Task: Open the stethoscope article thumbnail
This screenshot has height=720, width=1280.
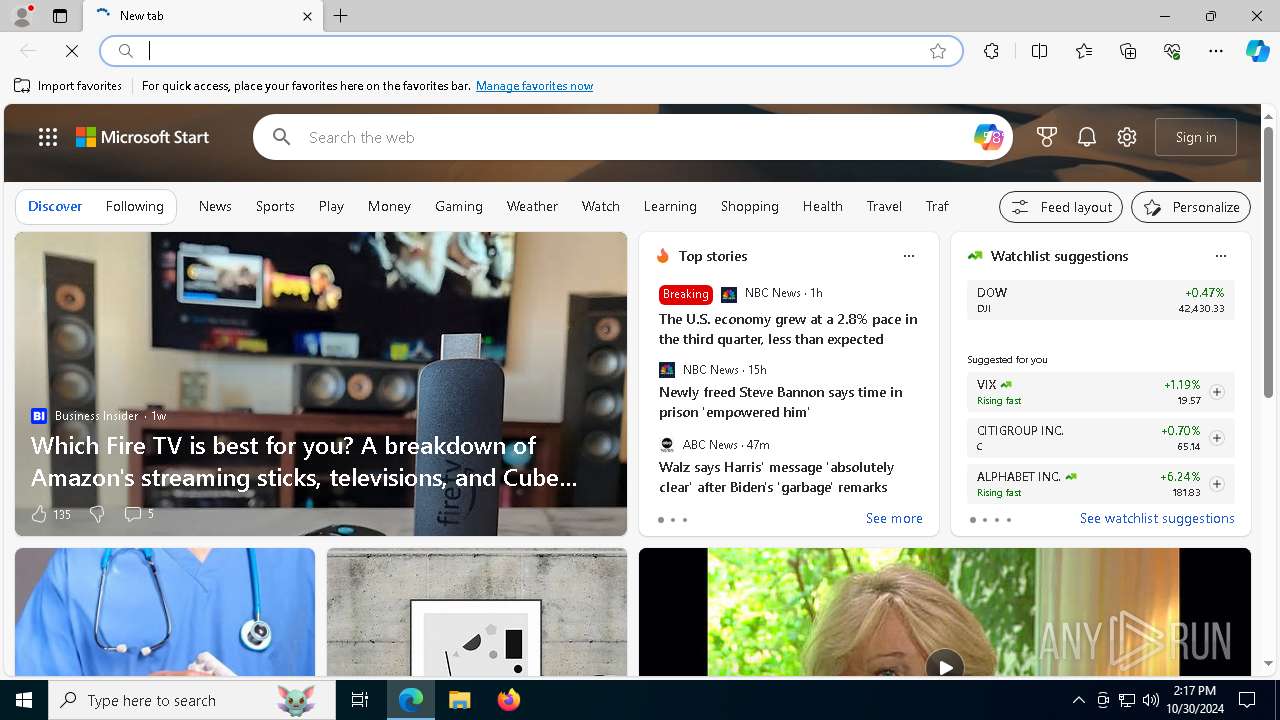Action: pos(165,612)
